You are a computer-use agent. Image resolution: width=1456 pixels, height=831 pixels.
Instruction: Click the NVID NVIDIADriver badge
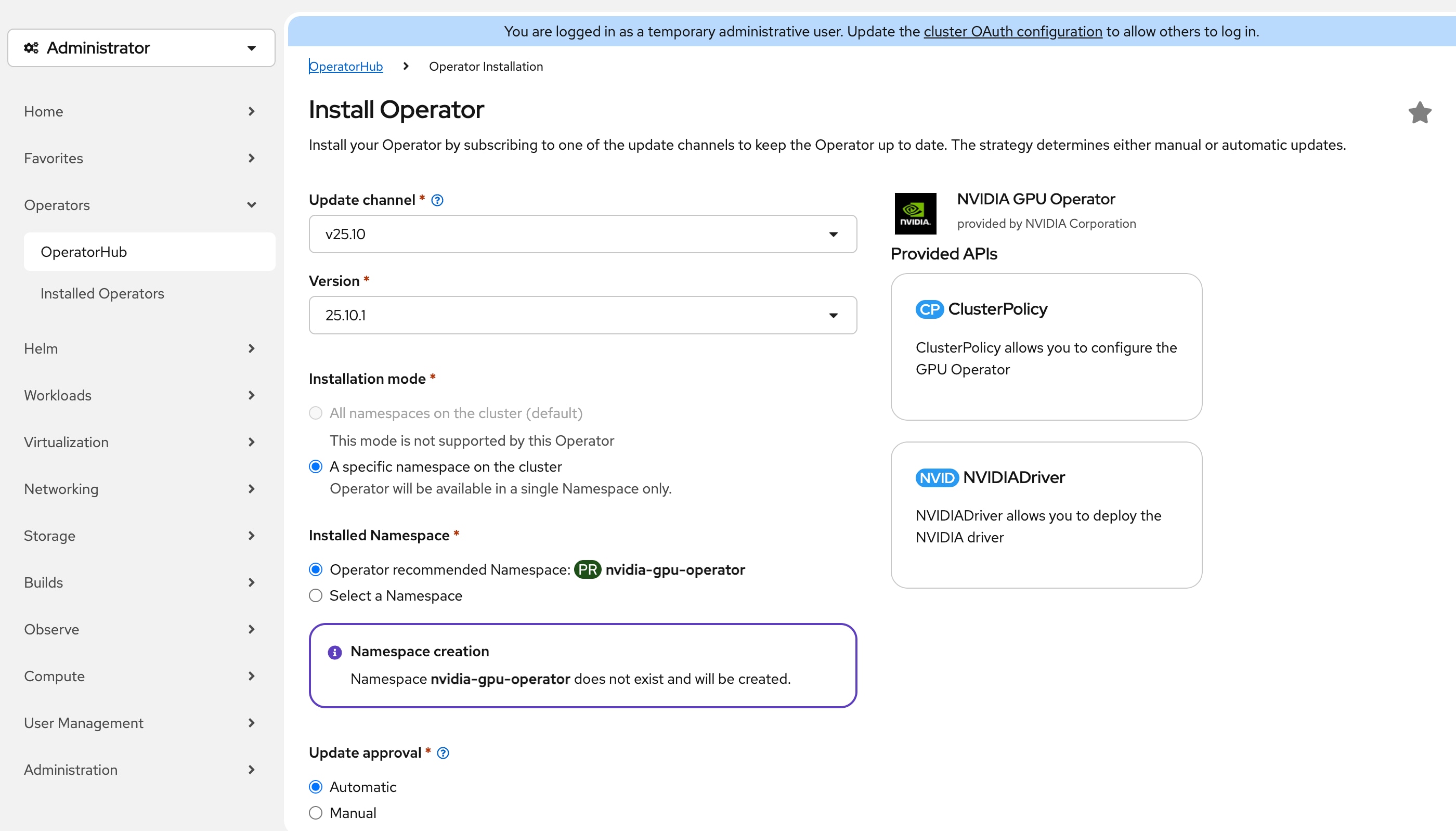tap(937, 478)
